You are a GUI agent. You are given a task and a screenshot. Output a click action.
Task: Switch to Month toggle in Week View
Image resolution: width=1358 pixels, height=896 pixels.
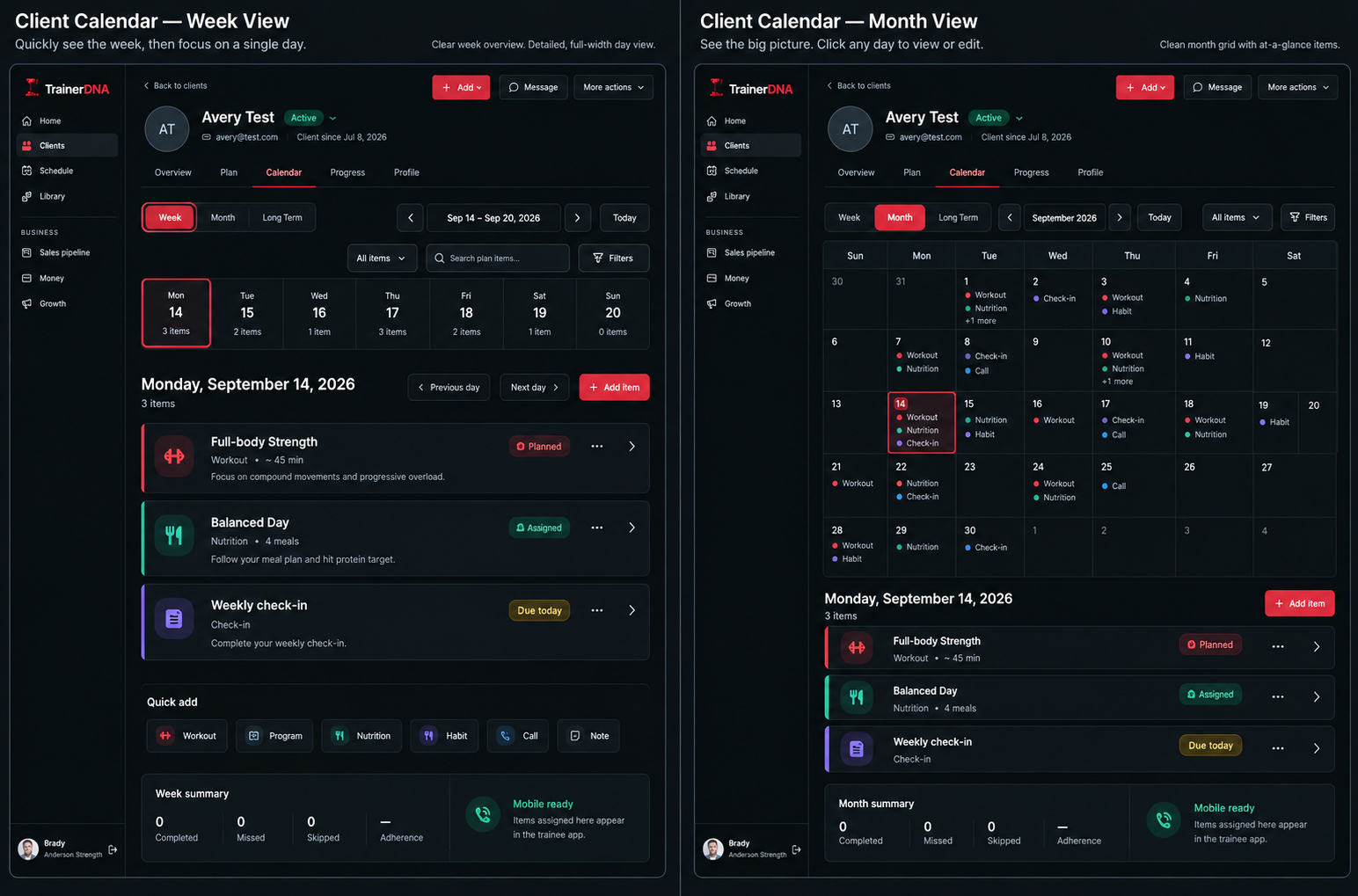click(x=223, y=218)
